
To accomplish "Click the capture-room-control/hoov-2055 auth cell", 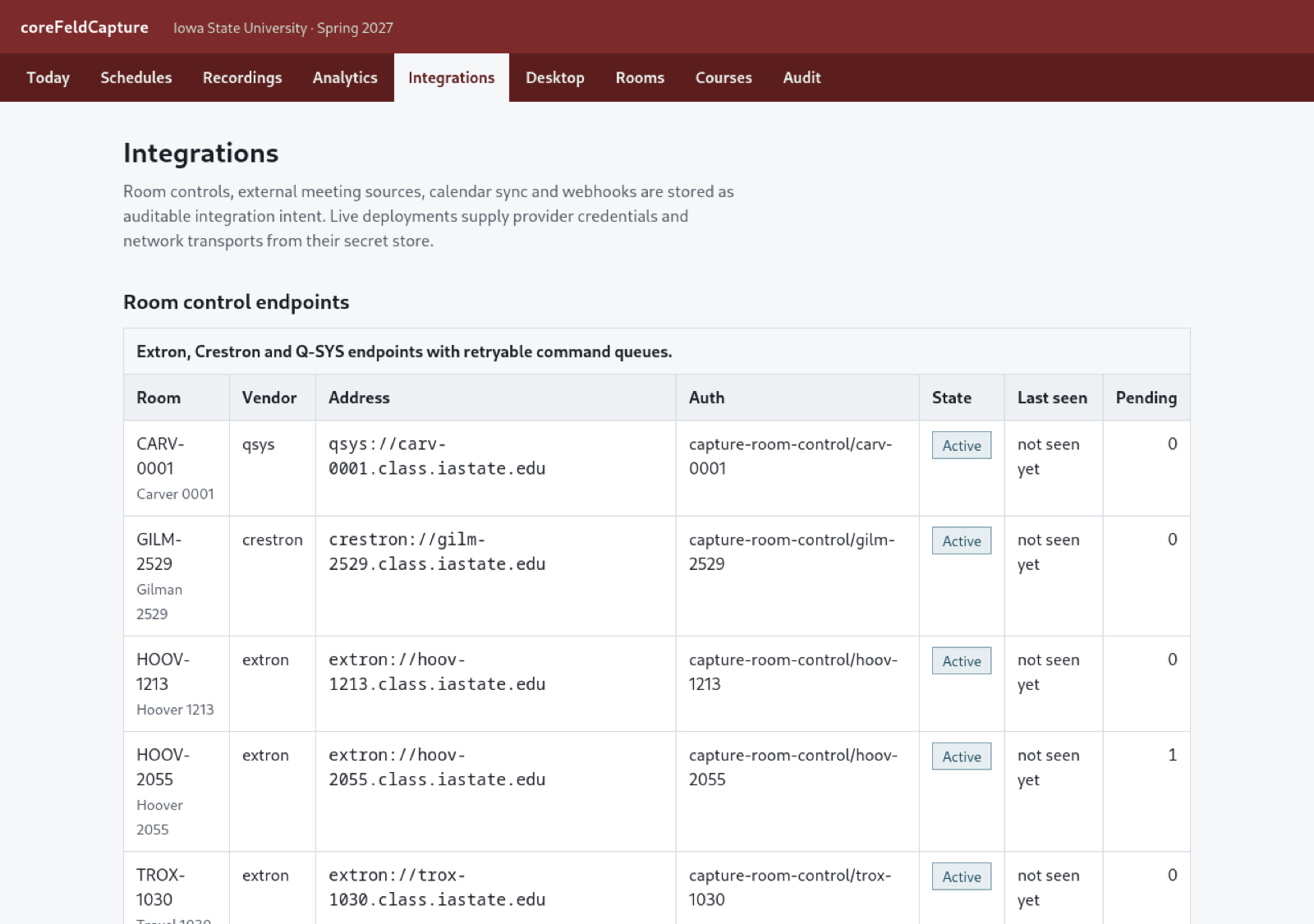I will [x=797, y=792].
